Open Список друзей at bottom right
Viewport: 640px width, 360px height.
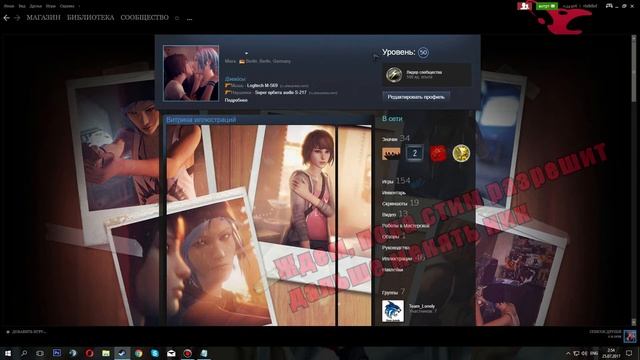[x=605, y=332]
